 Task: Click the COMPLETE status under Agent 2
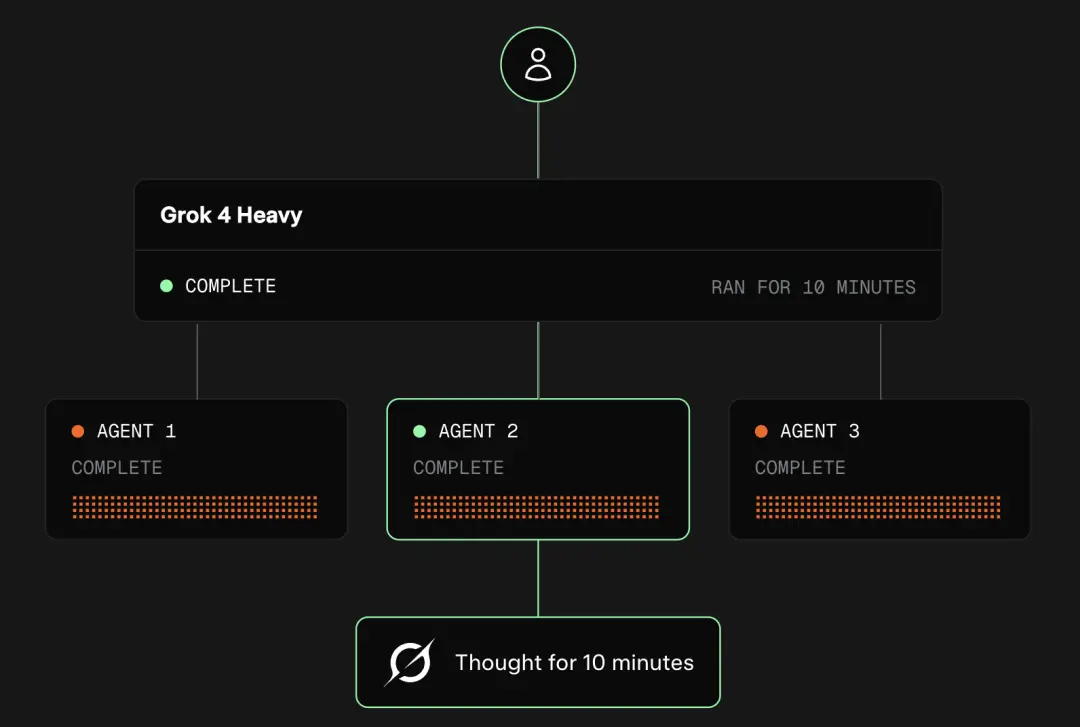[x=458, y=468]
